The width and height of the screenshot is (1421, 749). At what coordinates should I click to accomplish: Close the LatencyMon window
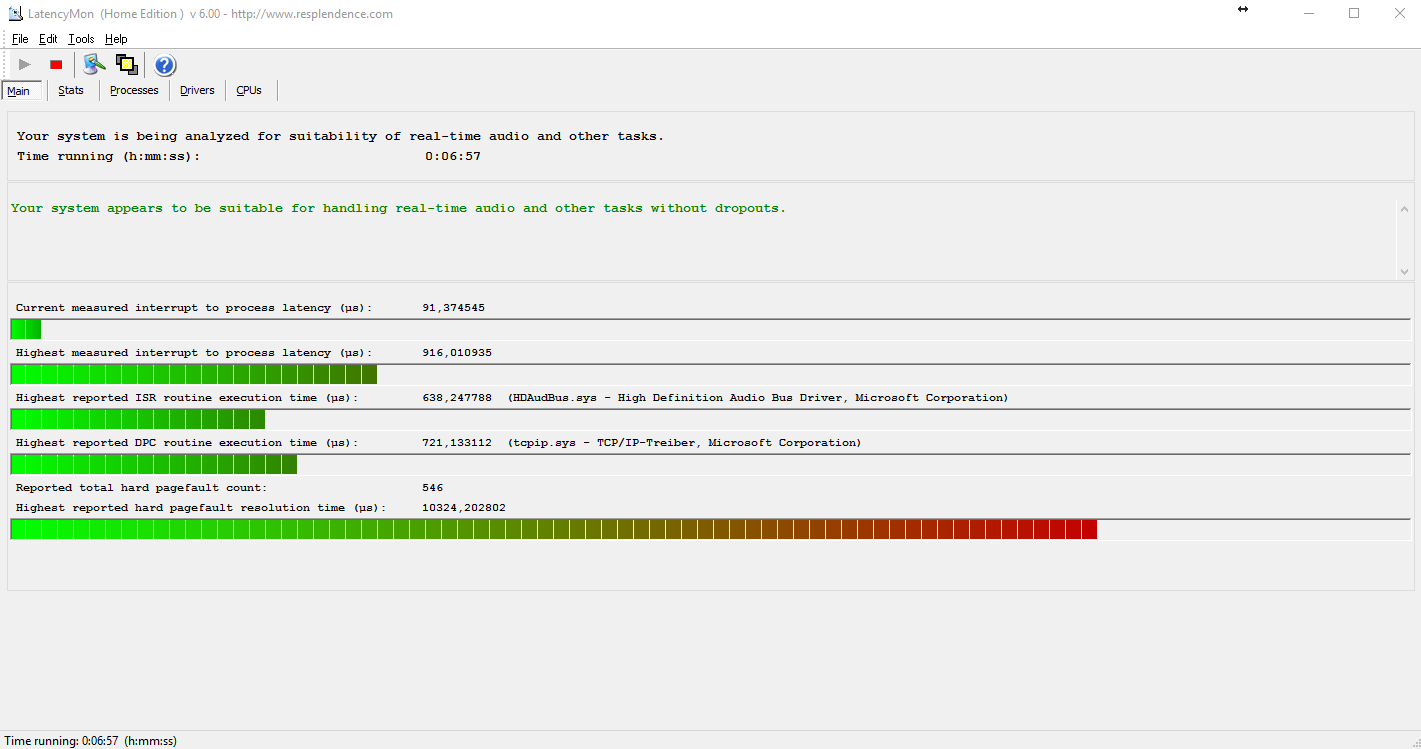pyautogui.click(x=1399, y=13)
